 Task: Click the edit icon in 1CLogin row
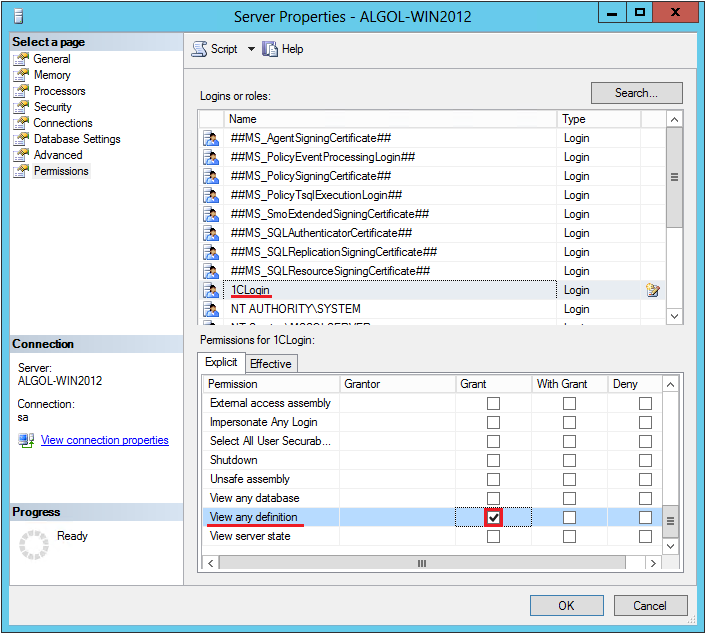coord(653,290)
